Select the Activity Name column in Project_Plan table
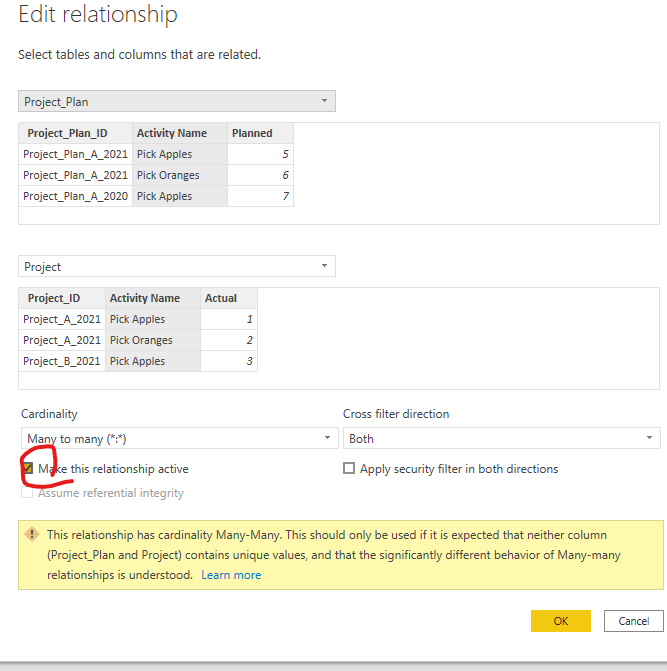667x671 pixels. tap(180, 133)
